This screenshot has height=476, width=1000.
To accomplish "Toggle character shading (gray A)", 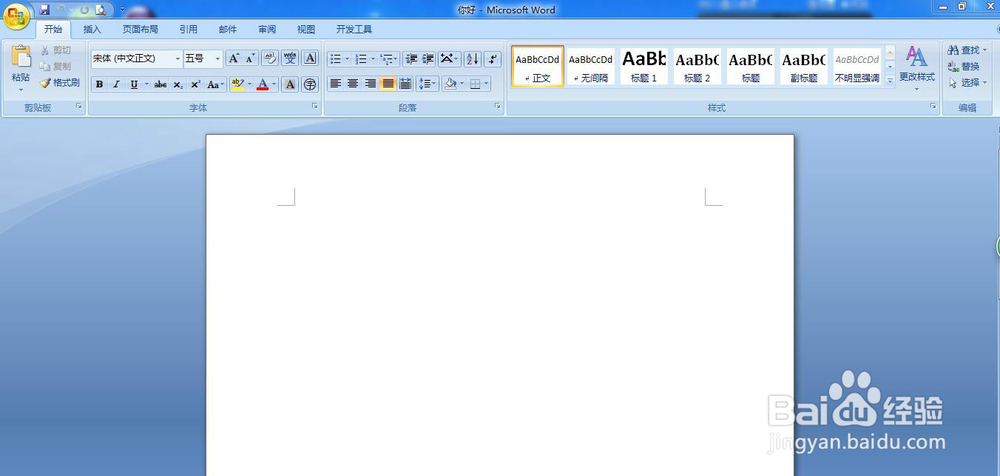I will (x=290, y=84).
